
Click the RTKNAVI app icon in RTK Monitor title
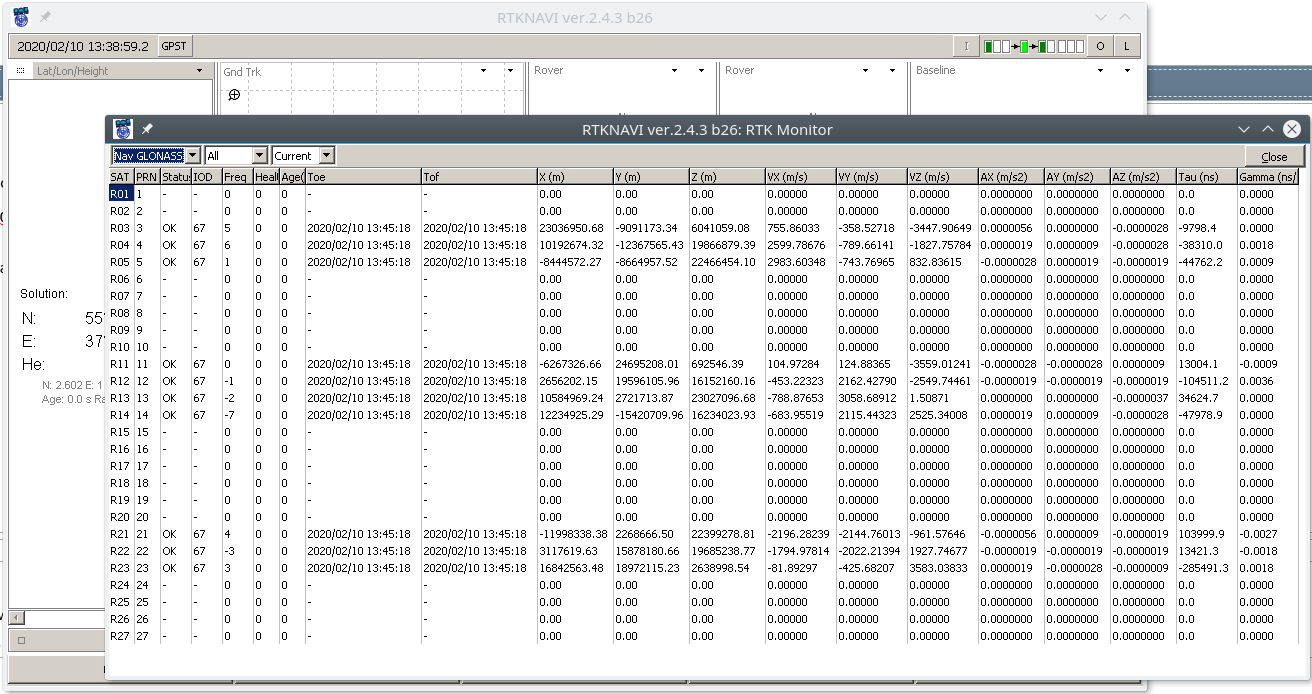[123, 129]
